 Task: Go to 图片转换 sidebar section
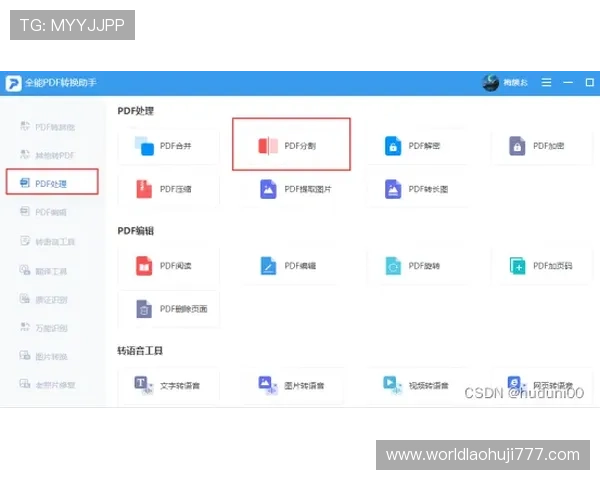pos(52,356)
